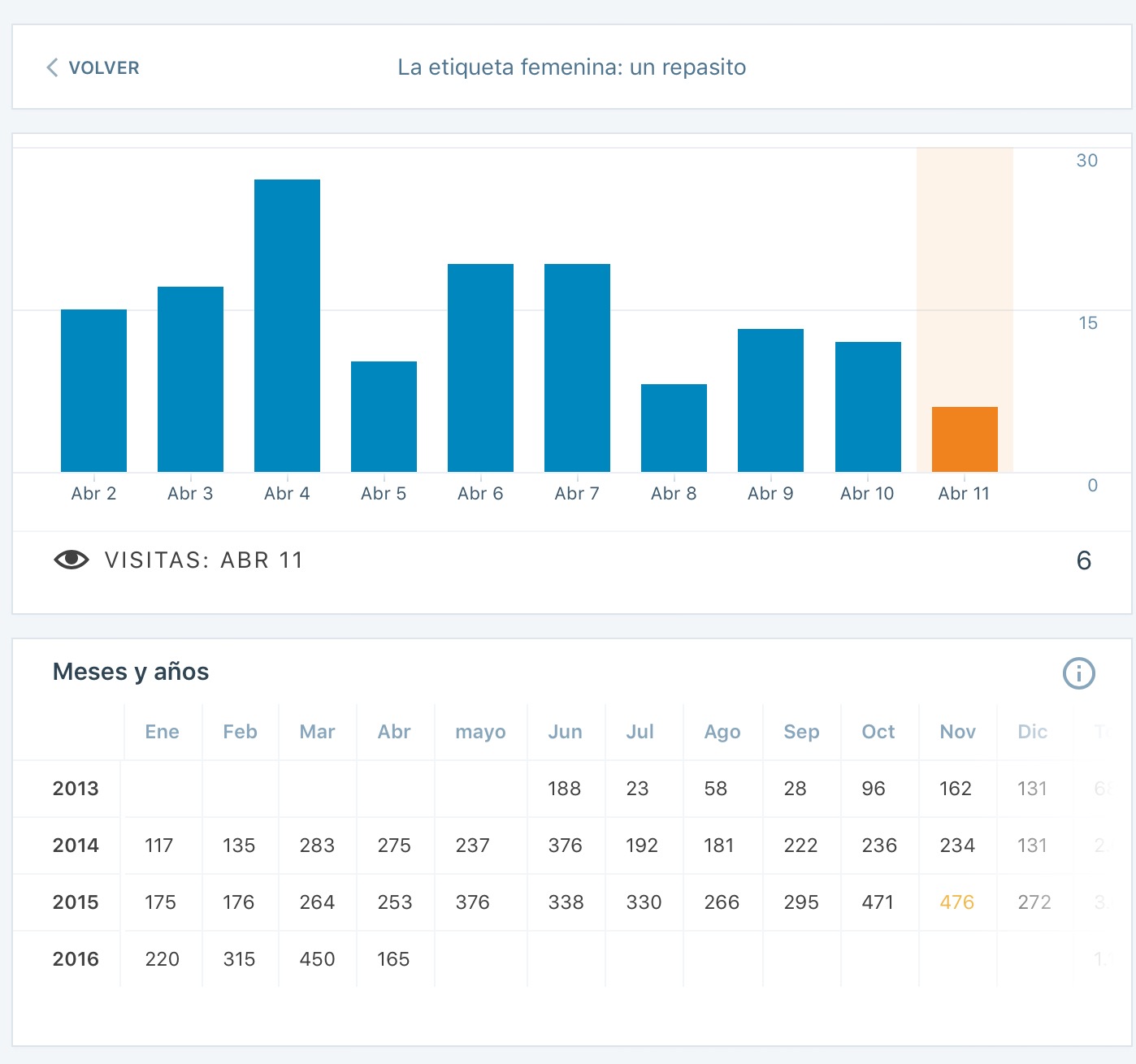The width and height of the screenshot is (1136, 1064).
Task: Click the 'Ene' column header
Action: coord(162,732)
